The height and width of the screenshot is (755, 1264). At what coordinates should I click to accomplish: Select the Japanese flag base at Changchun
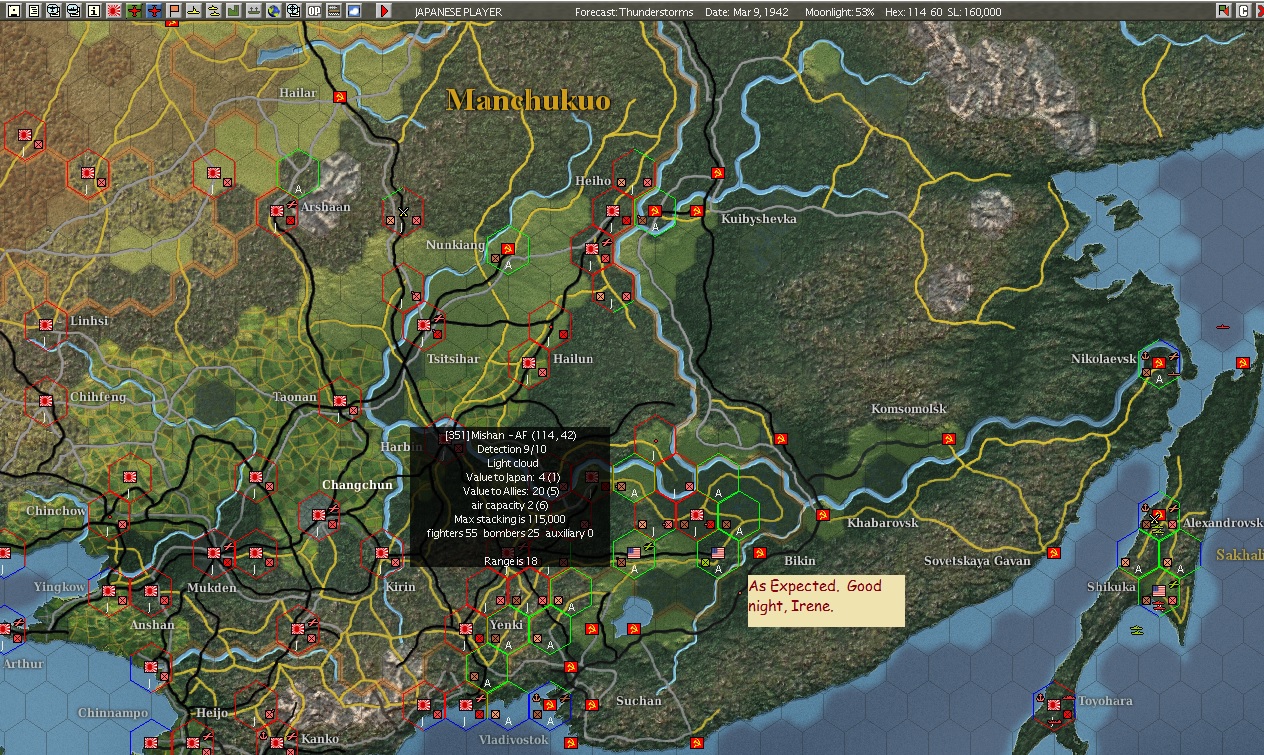tap(319, 515)
